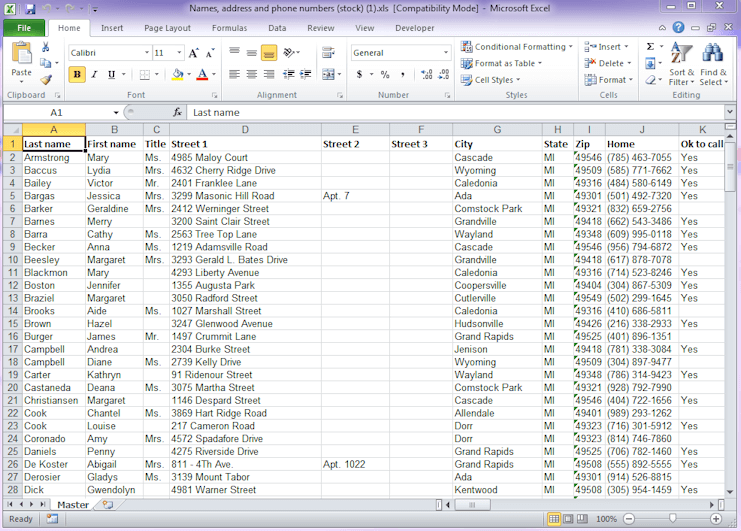The height and width of the screenshot is (531, 741).
Task: Click the Decrease Decimal icon
Action: (444, 75)
